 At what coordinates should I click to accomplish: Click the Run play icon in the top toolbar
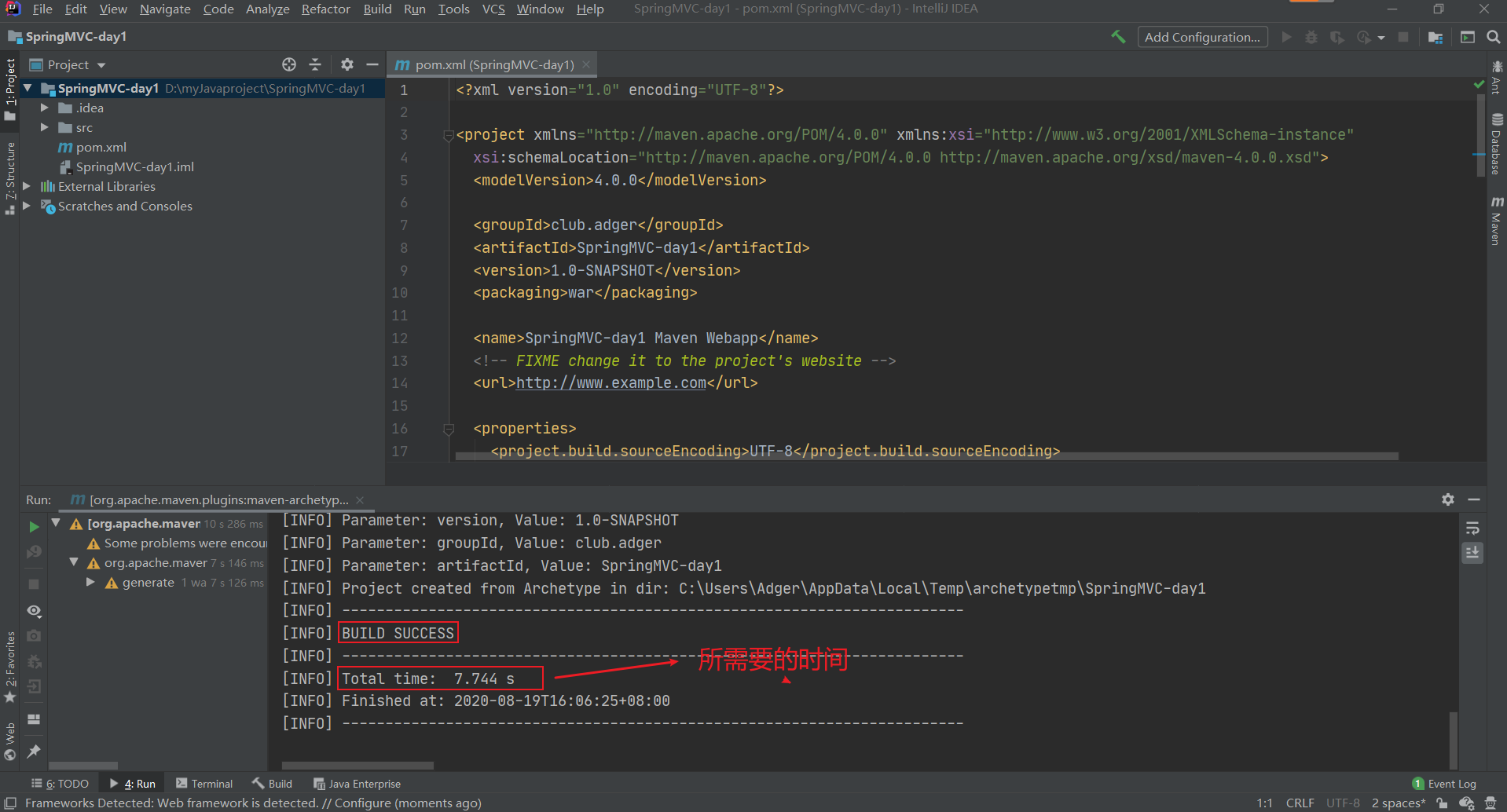(1286, 37)
